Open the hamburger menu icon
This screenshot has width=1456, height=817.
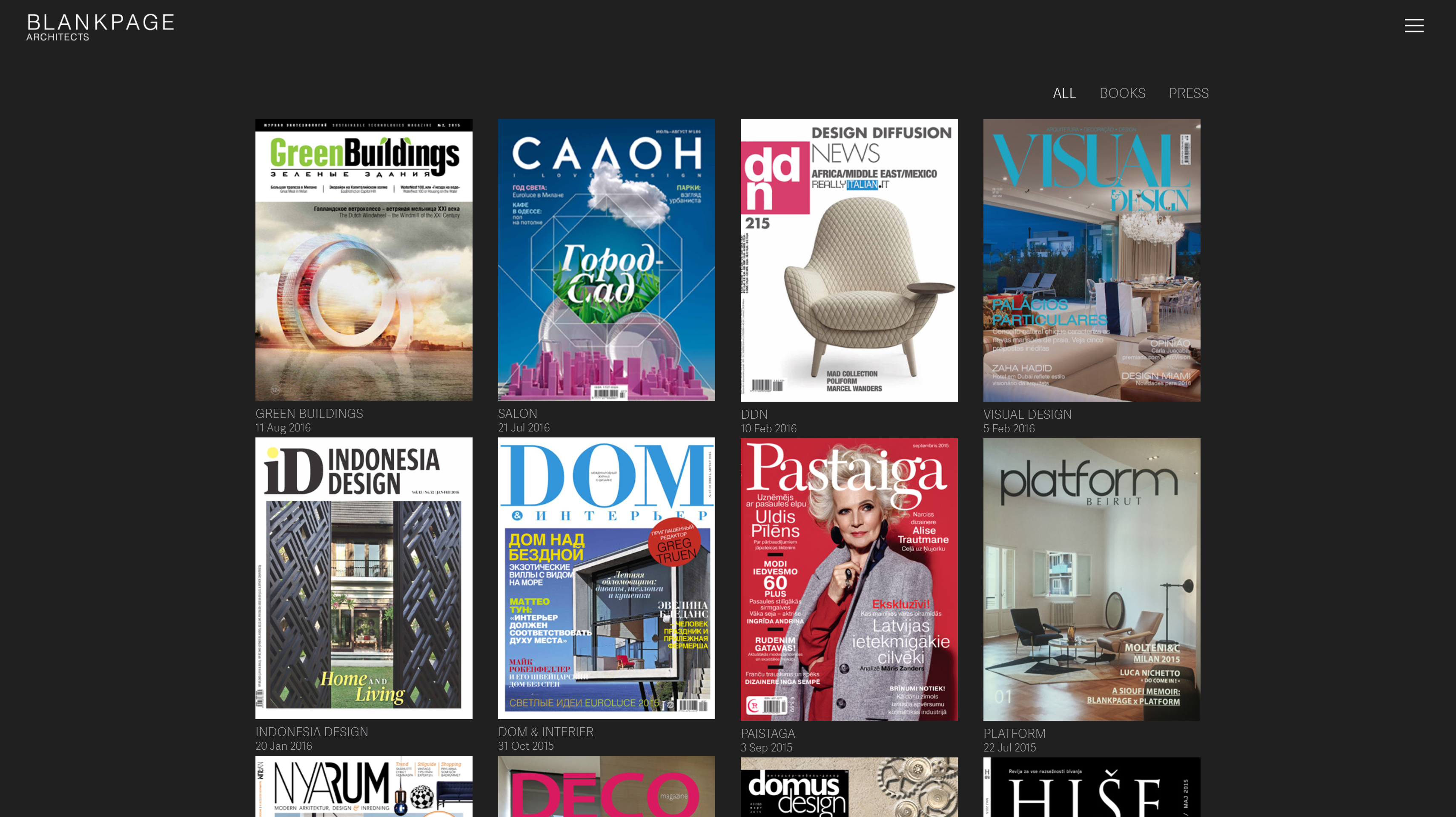1413,26
